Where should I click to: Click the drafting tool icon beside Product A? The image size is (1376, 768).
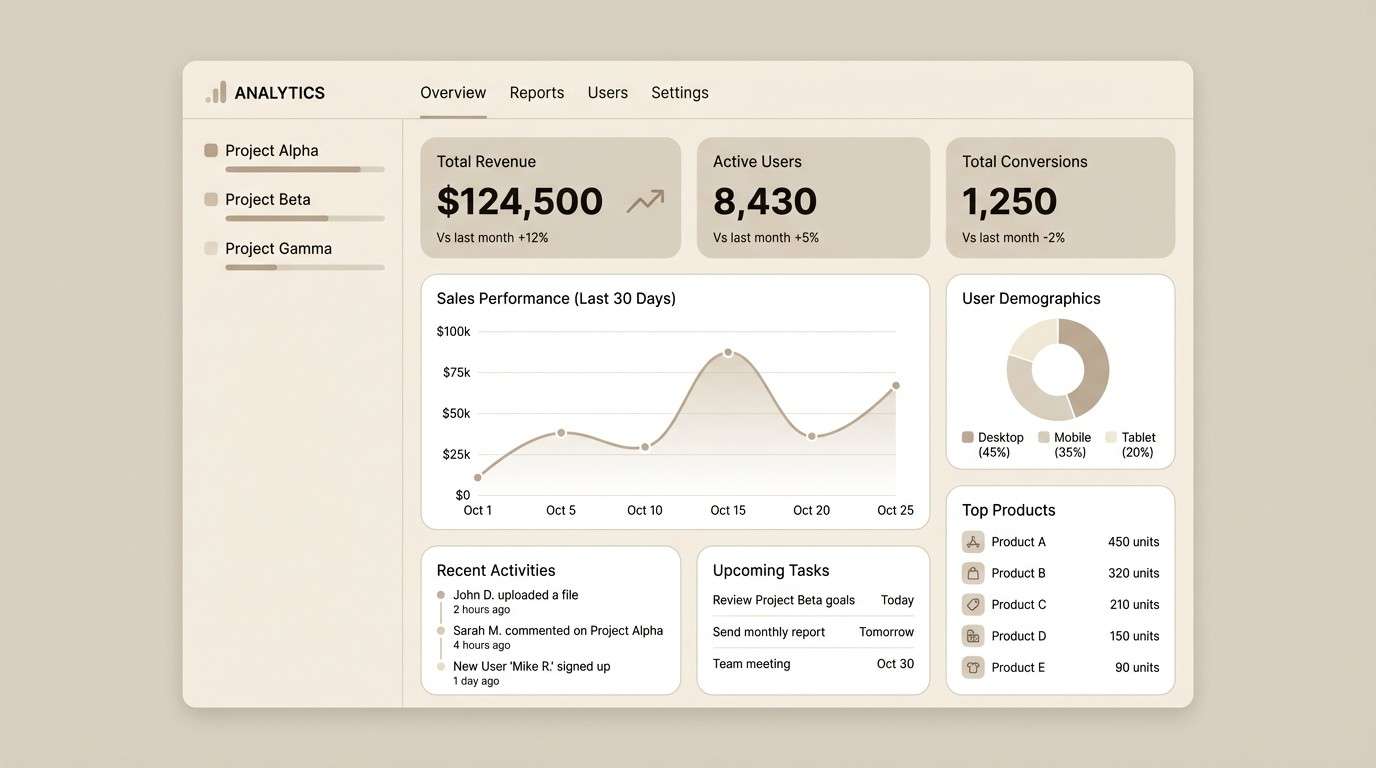(973, 541)
